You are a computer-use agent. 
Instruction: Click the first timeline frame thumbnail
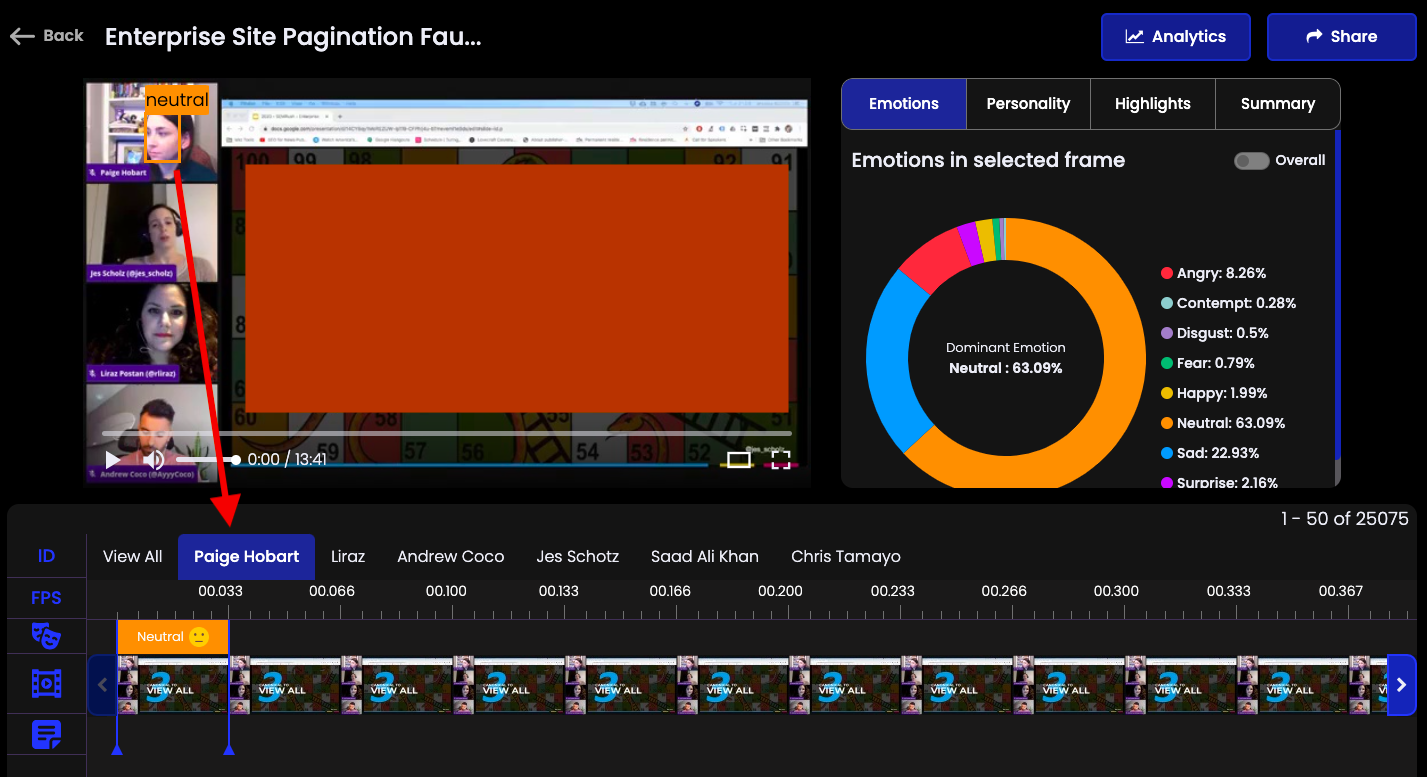(173, 685)
